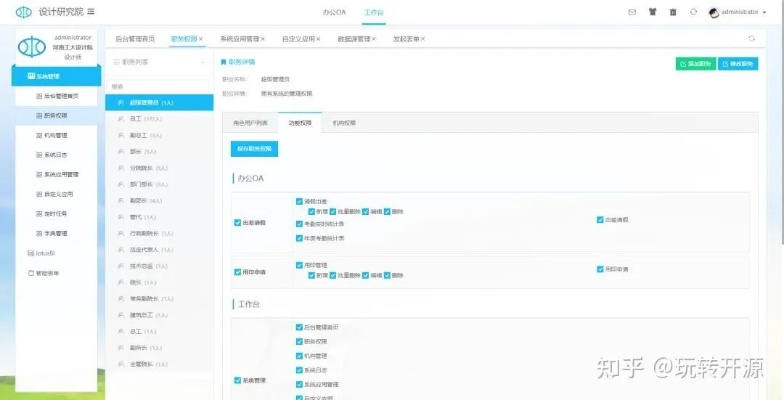
Task: Click the shirt theme icon in header
Action: (652, 12)
